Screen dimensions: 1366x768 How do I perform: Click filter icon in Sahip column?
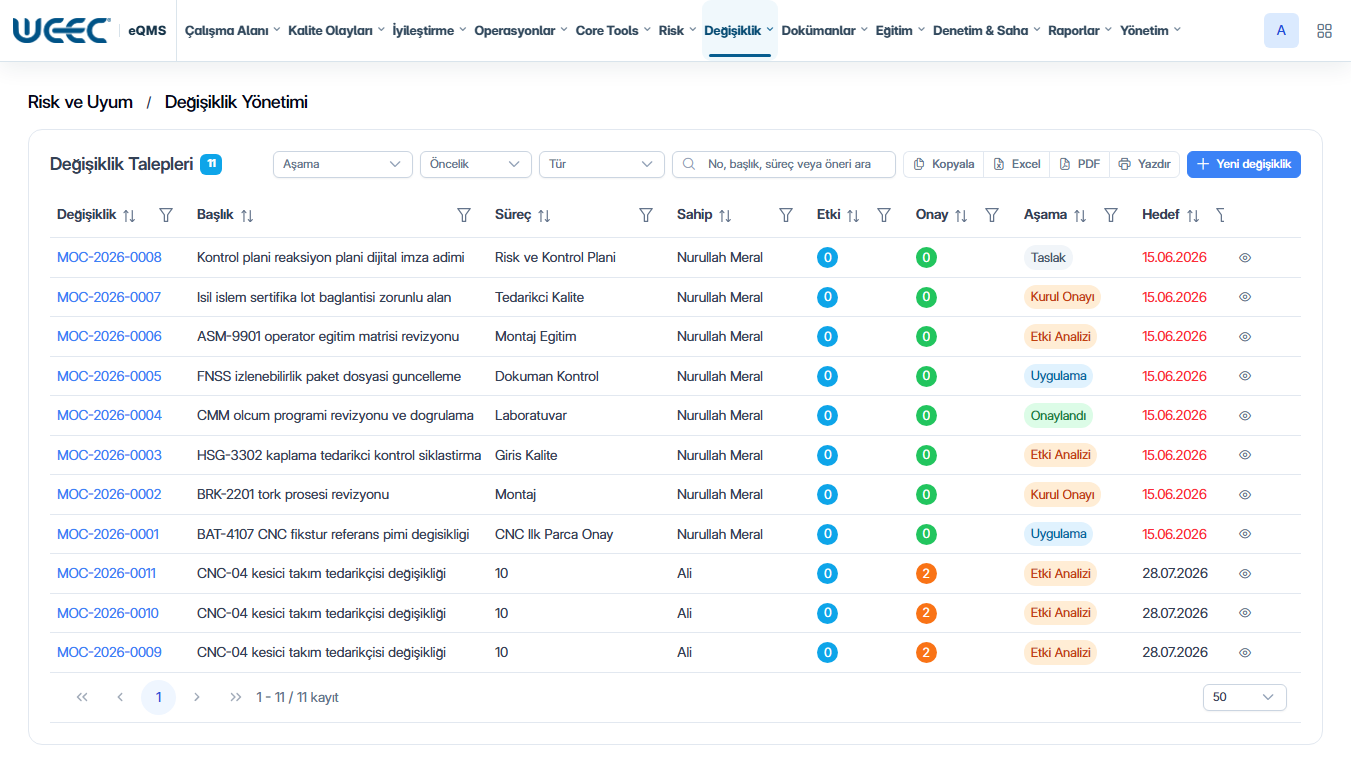(786, 215)
